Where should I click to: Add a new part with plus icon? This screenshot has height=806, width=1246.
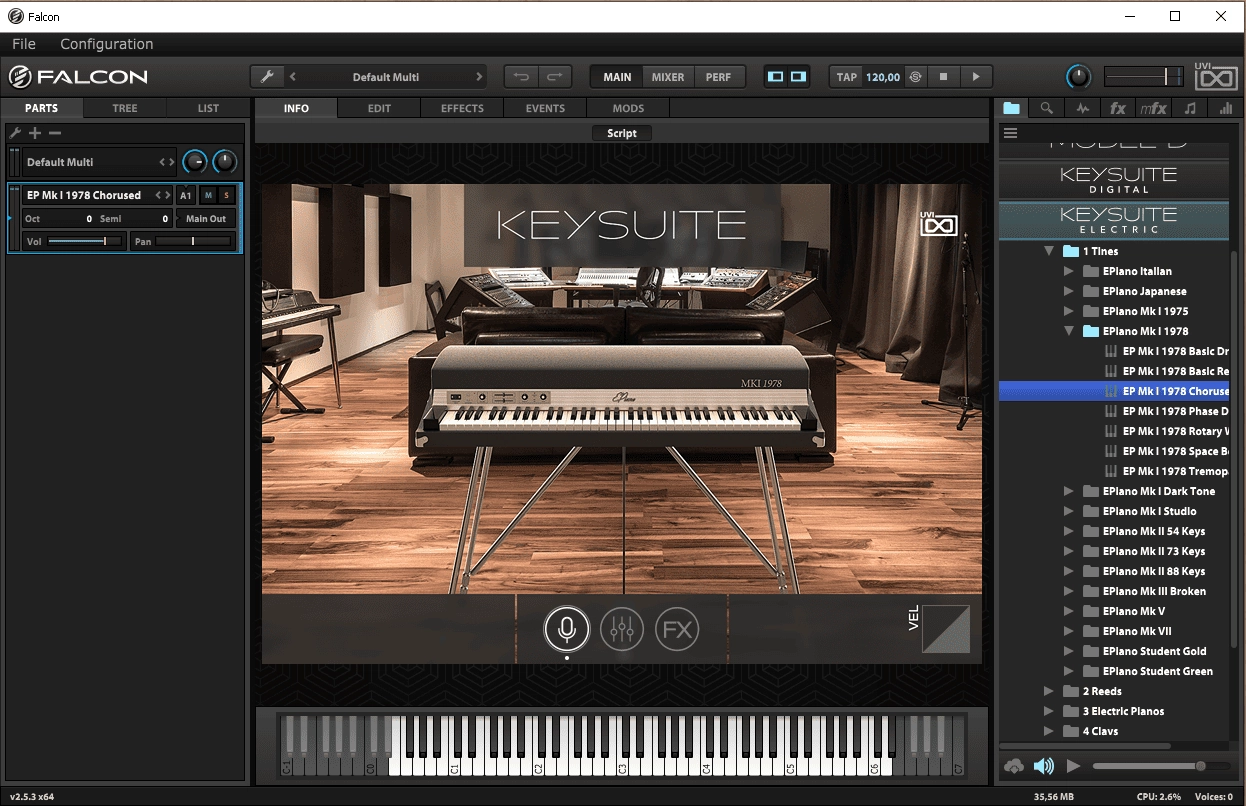click(35, 133)
